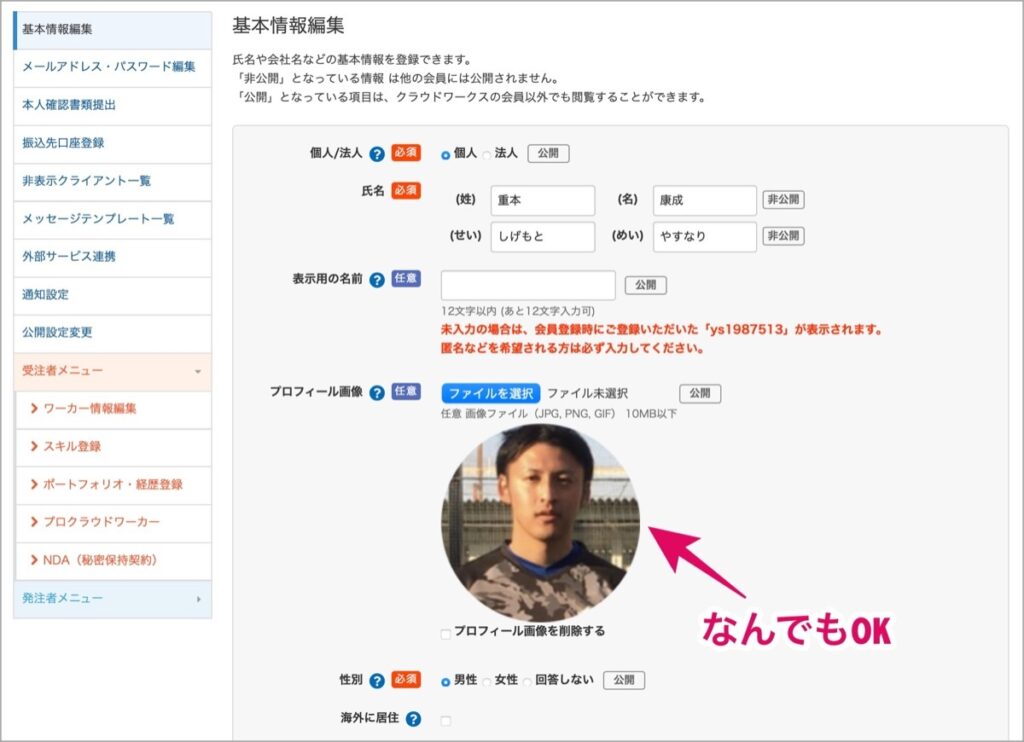Open 振込先口座登録 sidebar item
The height and width of the screenshot is (742, 1024).
(x=112, y=144)
